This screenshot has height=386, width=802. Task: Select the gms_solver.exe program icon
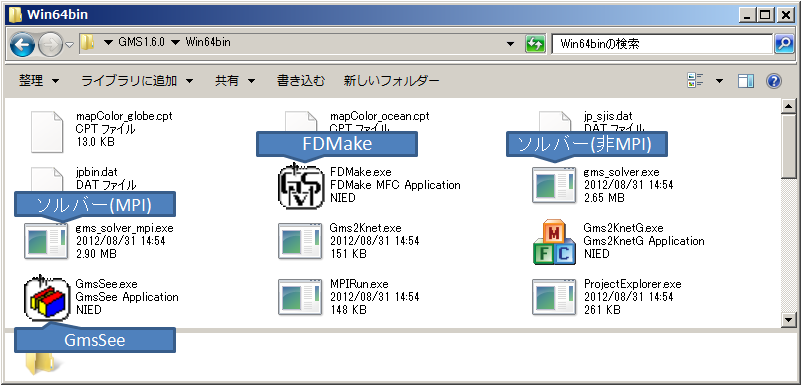click(554, 185)
